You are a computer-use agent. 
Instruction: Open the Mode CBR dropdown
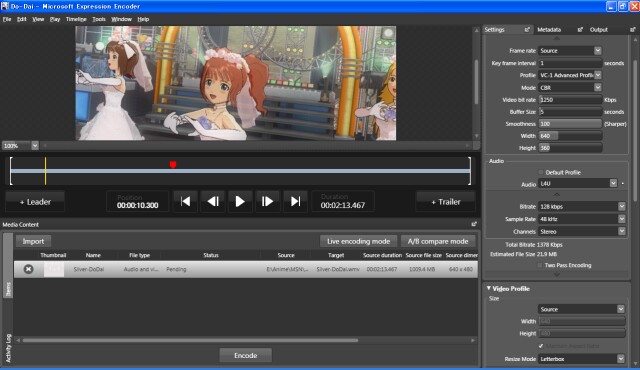[x=598, y=87]
